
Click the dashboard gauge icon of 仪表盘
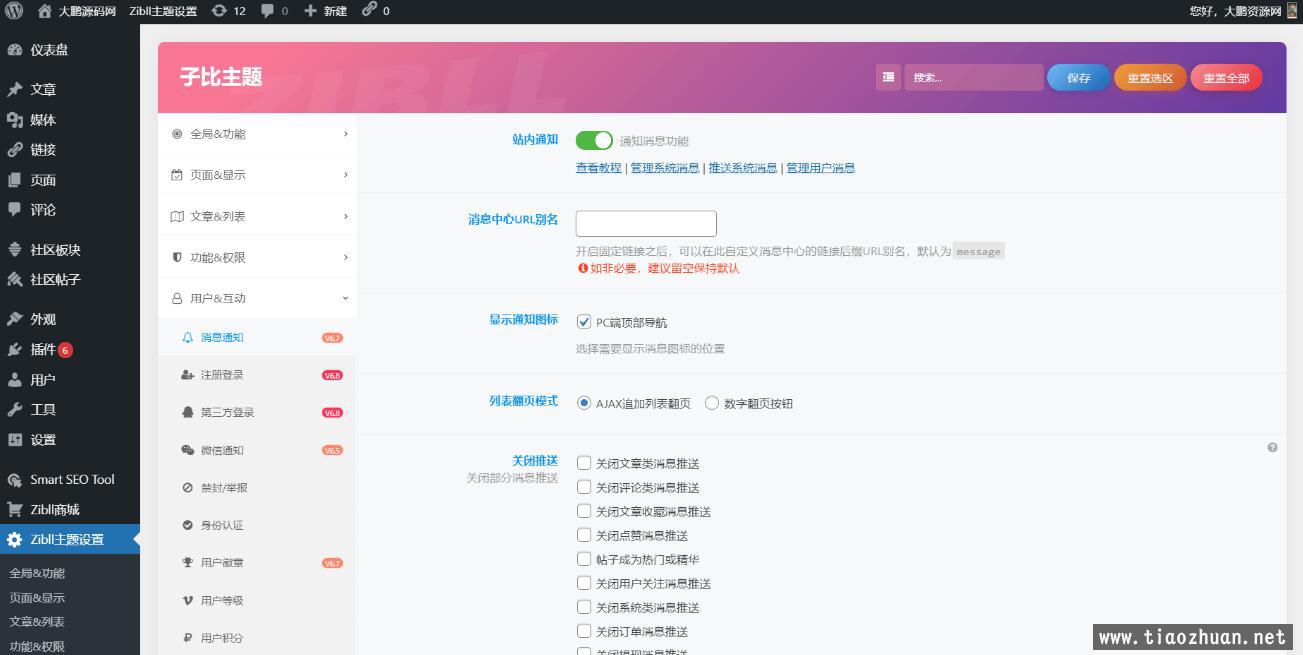tap(14, 50)
